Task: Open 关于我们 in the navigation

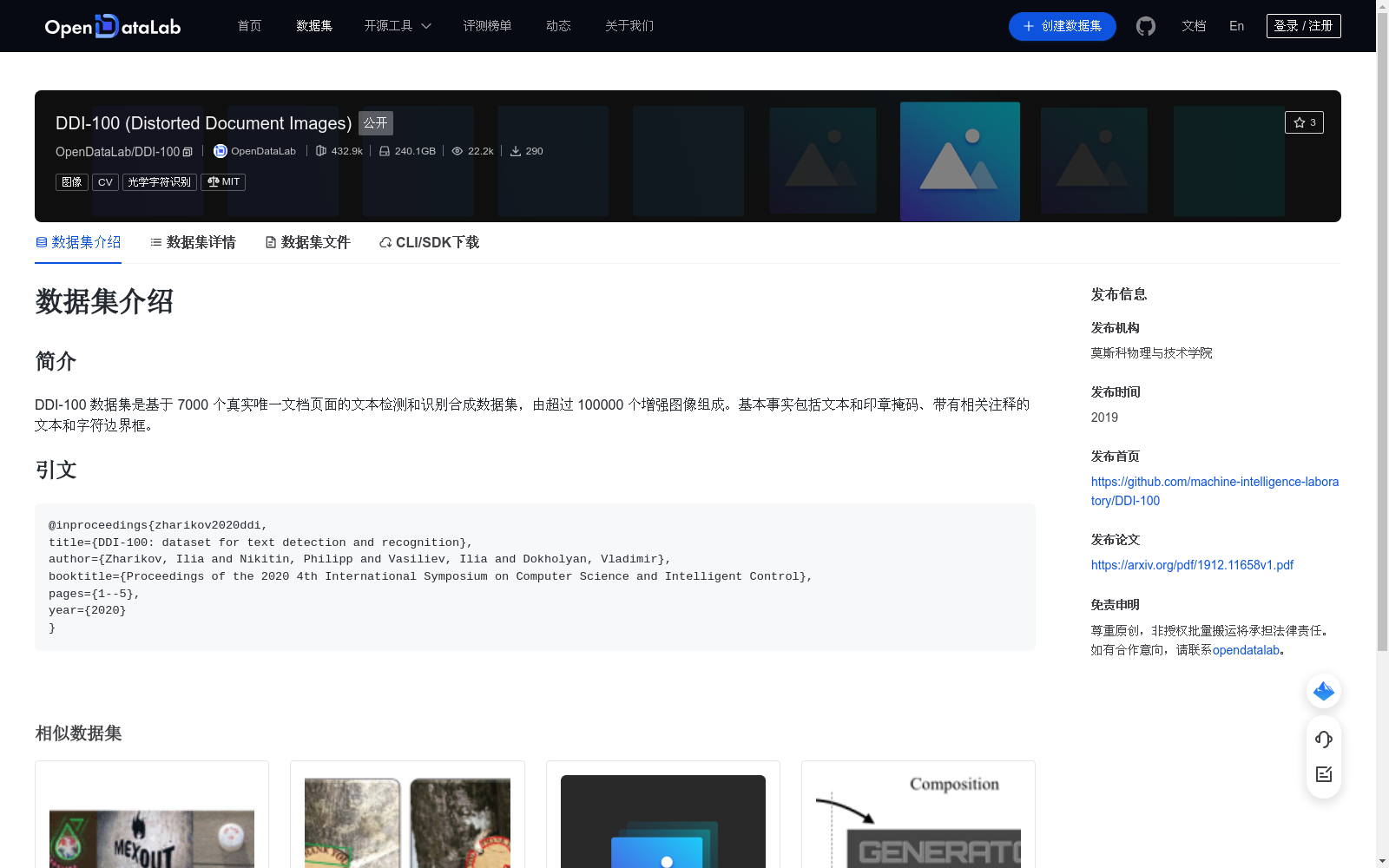Action: click(x=629, y=26)
